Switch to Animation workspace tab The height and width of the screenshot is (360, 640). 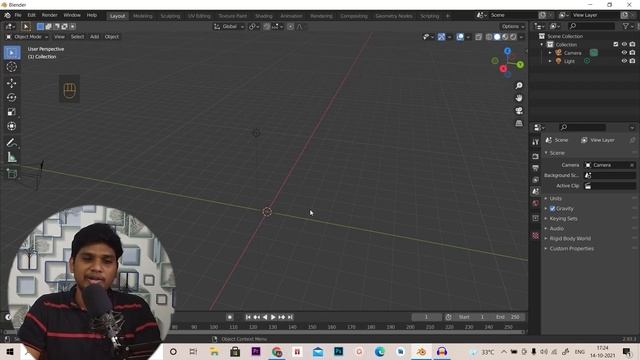coord(291,16)
